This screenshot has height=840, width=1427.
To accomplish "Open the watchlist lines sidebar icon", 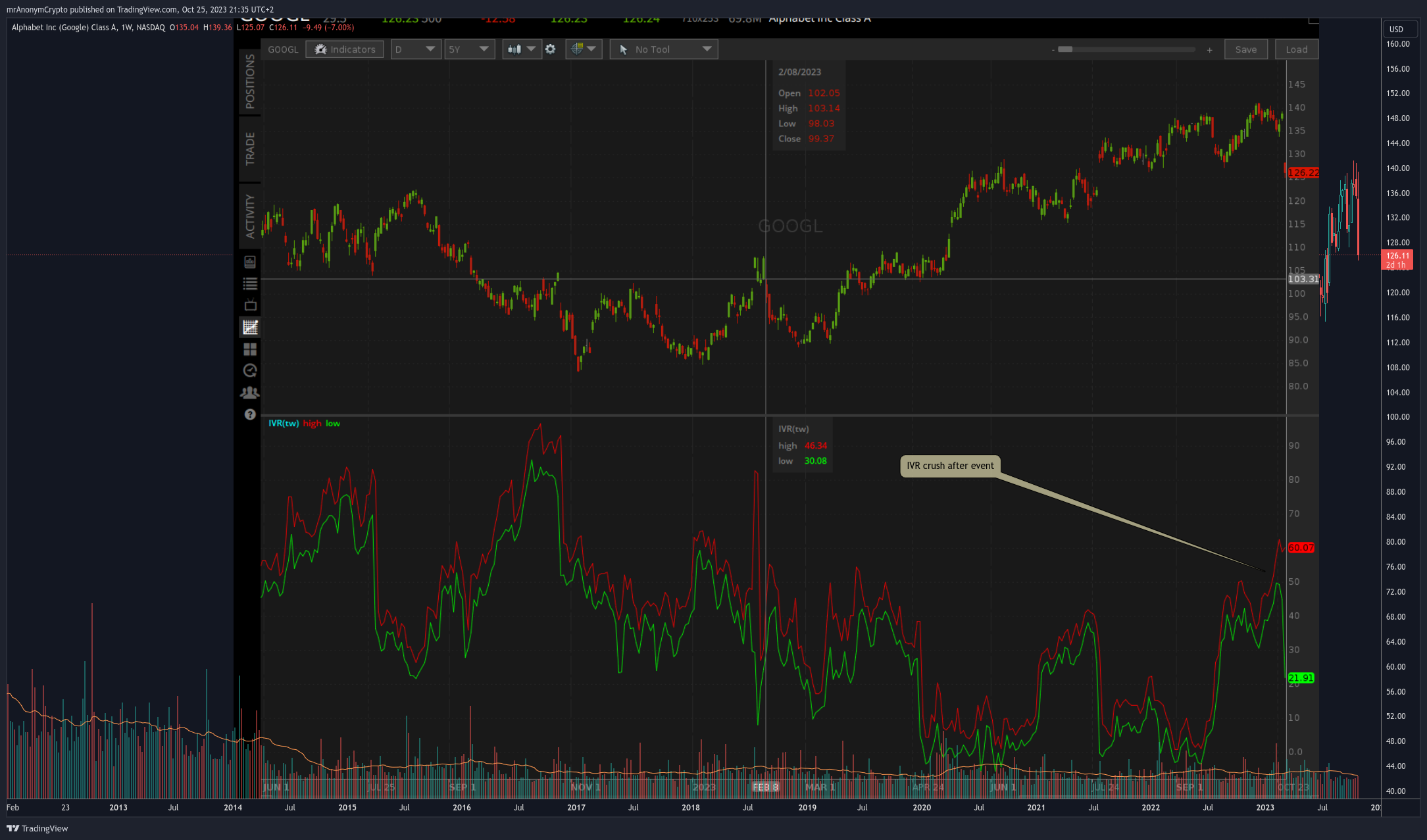I will click(x=250, y=284).
